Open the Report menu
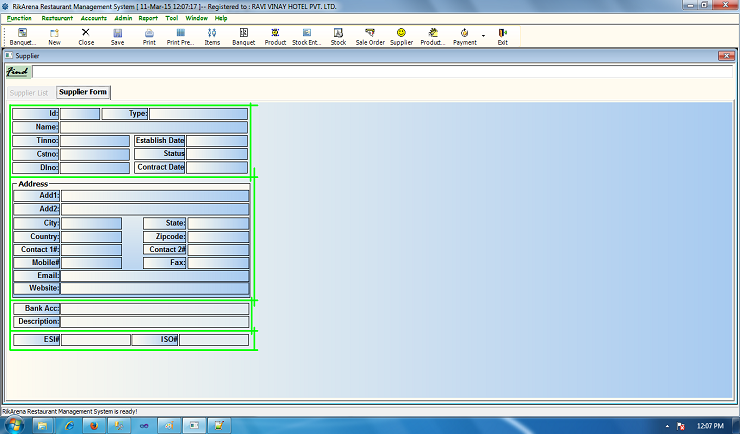The image size is (740, 434). pos(148,18)
